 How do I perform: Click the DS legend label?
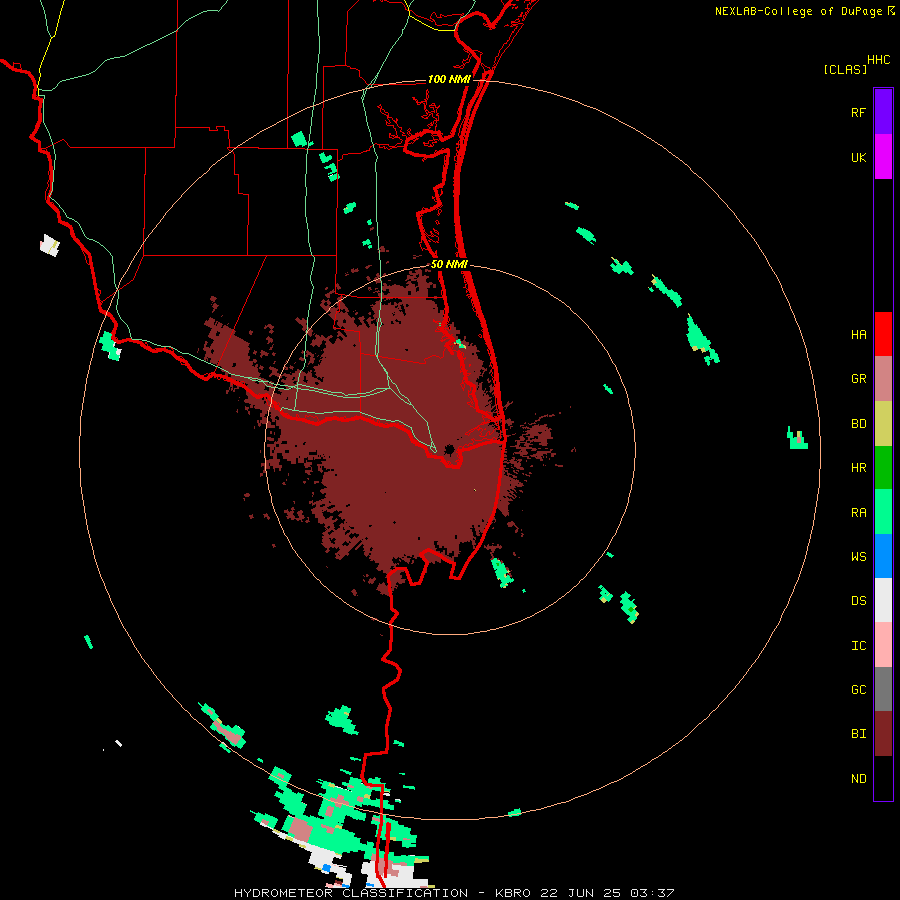859,601
